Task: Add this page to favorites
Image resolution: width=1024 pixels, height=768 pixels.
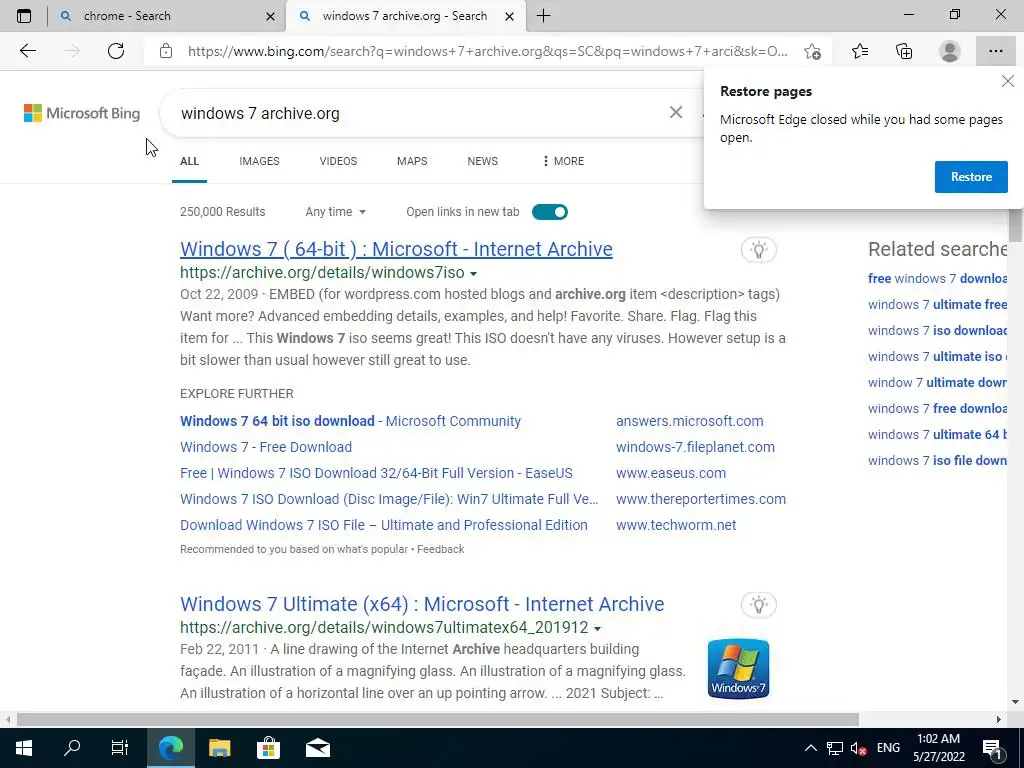Action: [x=812, y=51]
